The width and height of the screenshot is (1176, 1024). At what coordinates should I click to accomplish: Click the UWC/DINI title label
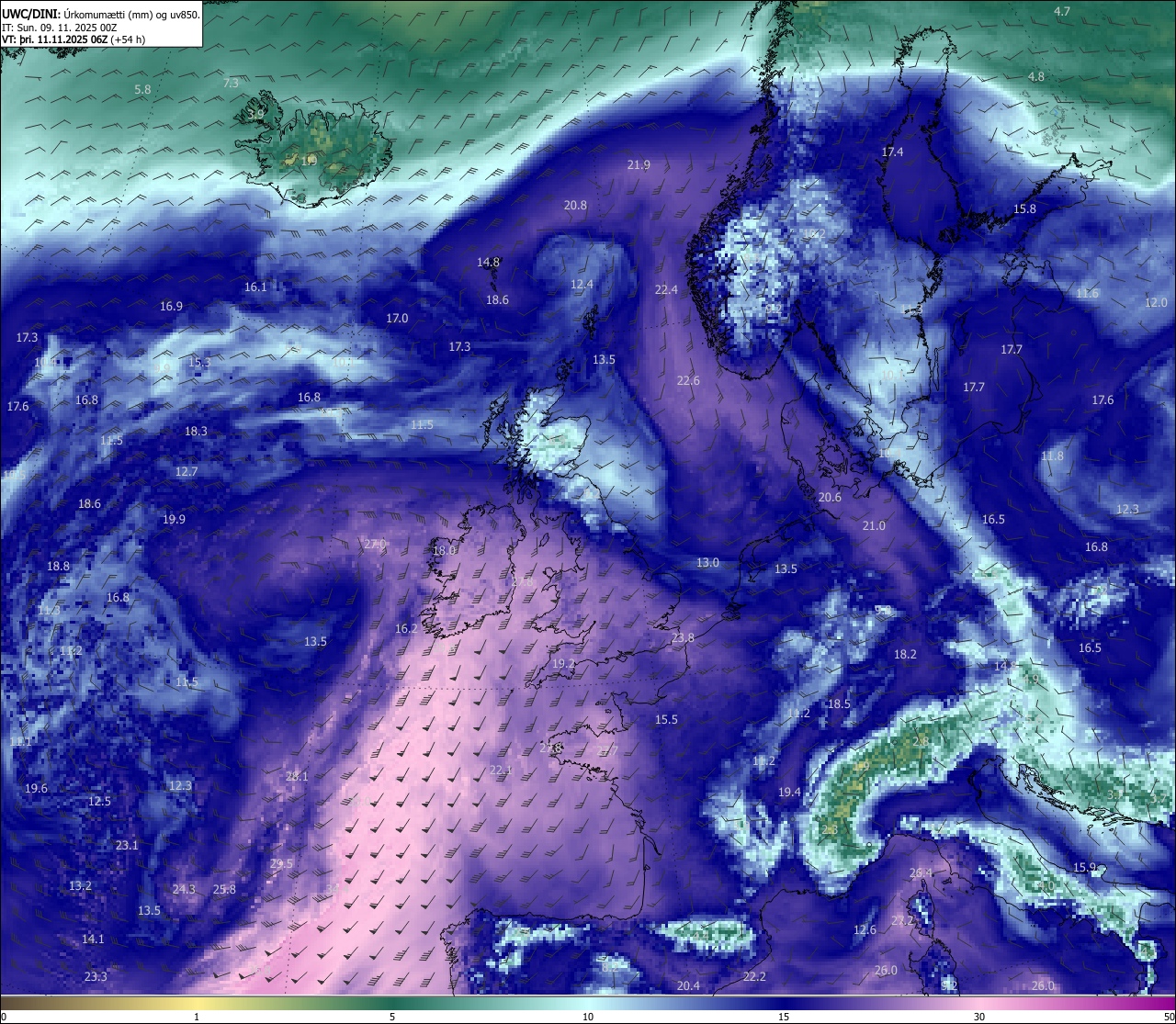coord(31,15)
